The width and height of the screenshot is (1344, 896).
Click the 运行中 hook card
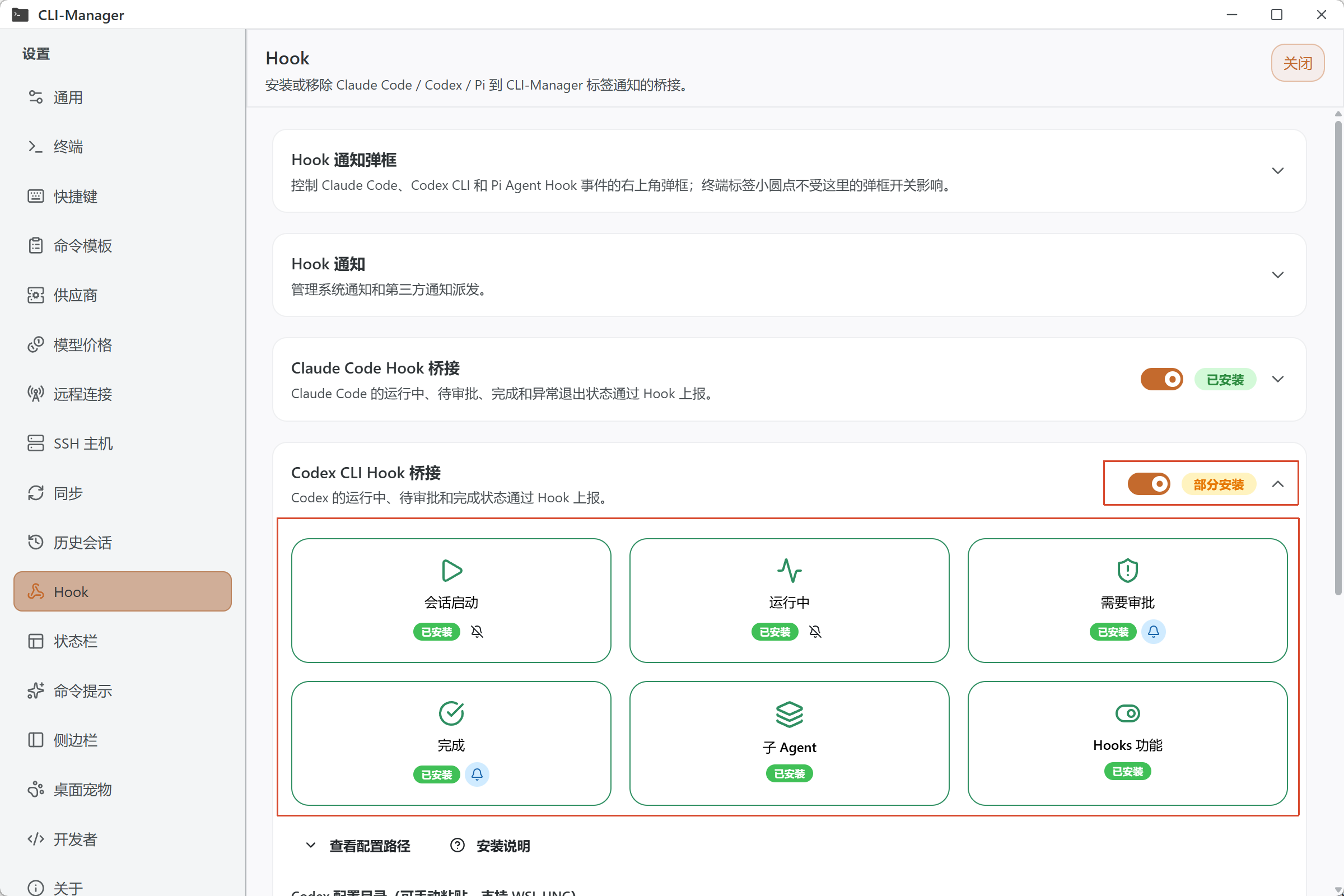pyautogui.click(x=789, y=600)
